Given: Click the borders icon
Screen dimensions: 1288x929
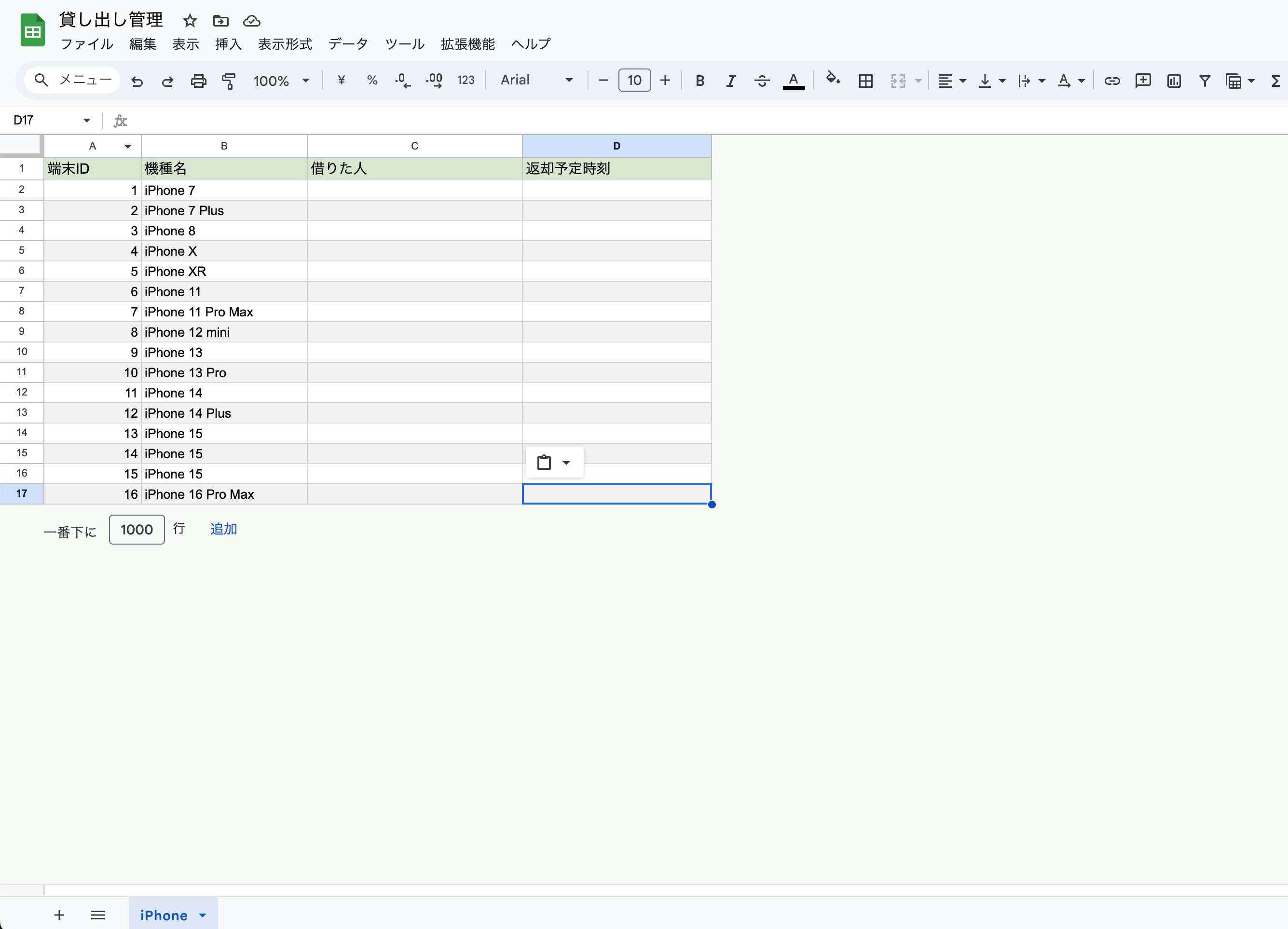Looking at the screenshot, I should [865, 81].
